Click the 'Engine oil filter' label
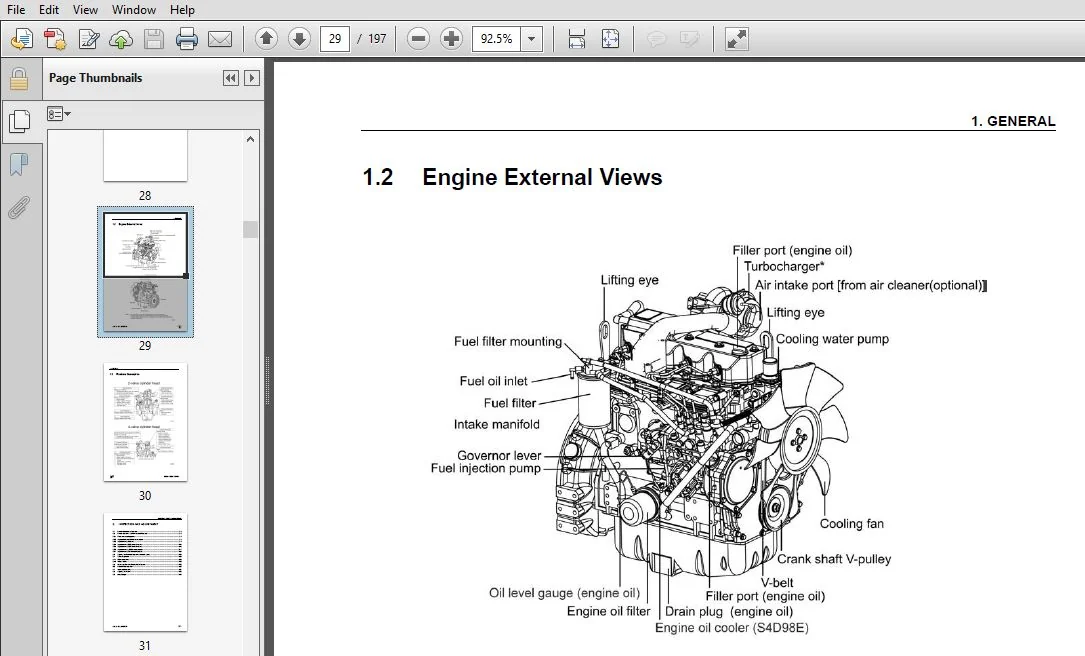This screenshot has width=1085, height=656. click(x=608, y=611)
